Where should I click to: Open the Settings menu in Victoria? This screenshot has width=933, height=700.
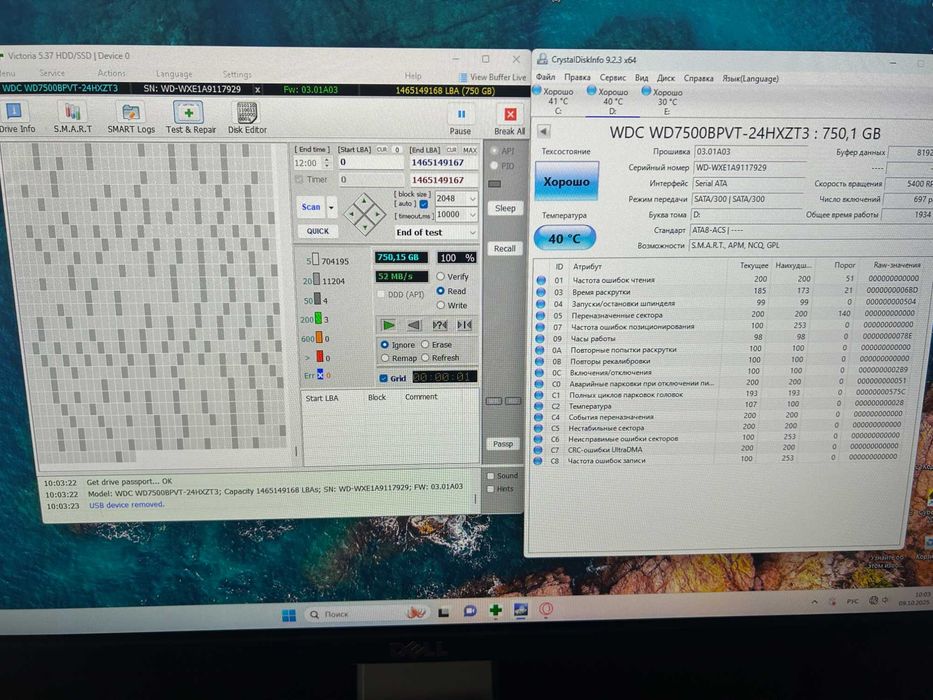pos(237,74)
